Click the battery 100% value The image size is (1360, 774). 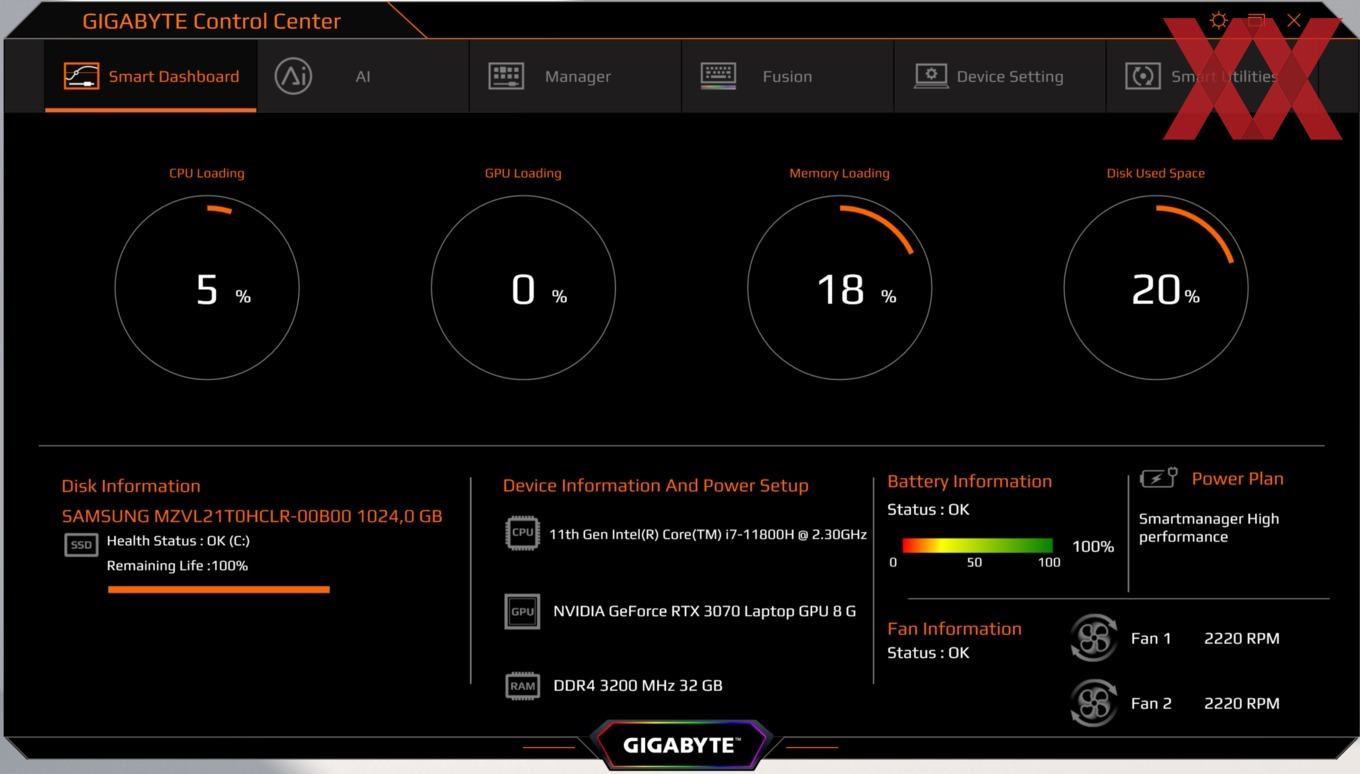click(x=1093, y=546)
